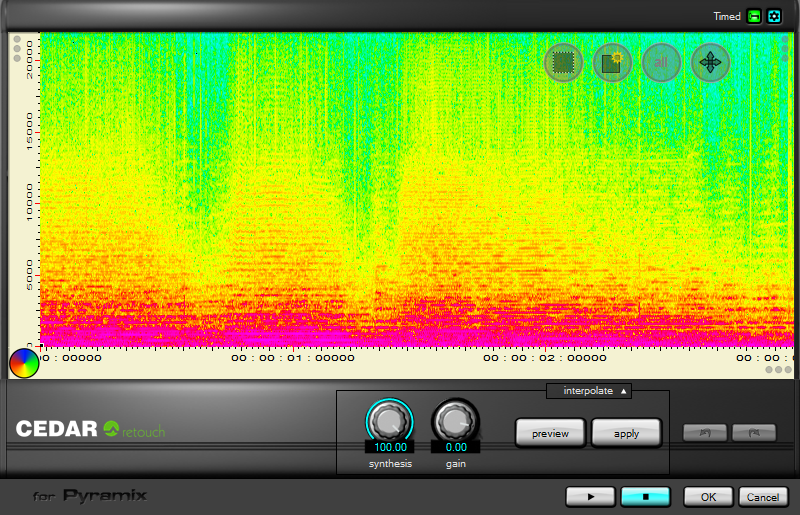Select the rectangular marquee selection tool

[564, 63]
